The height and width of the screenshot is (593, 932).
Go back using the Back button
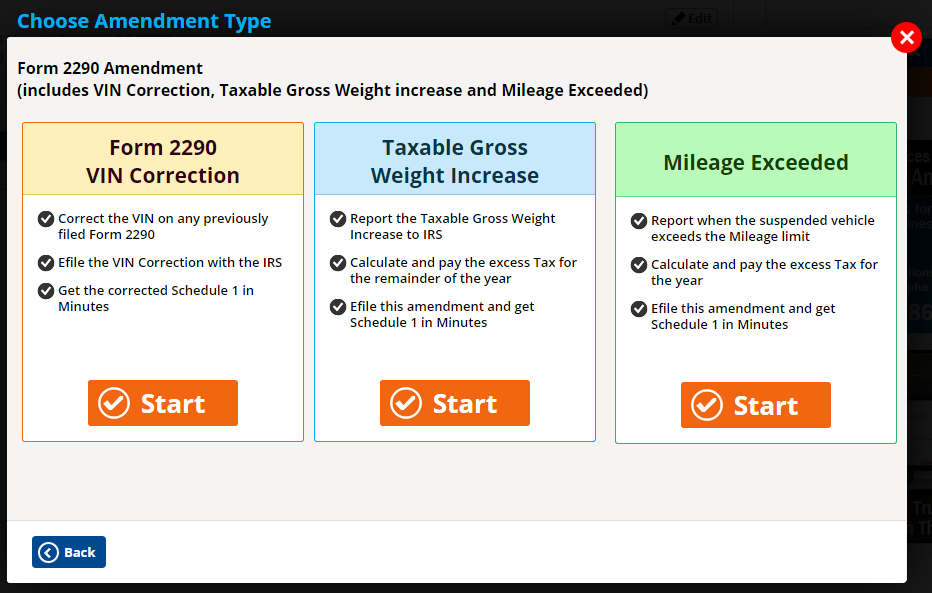click(69, 552)
